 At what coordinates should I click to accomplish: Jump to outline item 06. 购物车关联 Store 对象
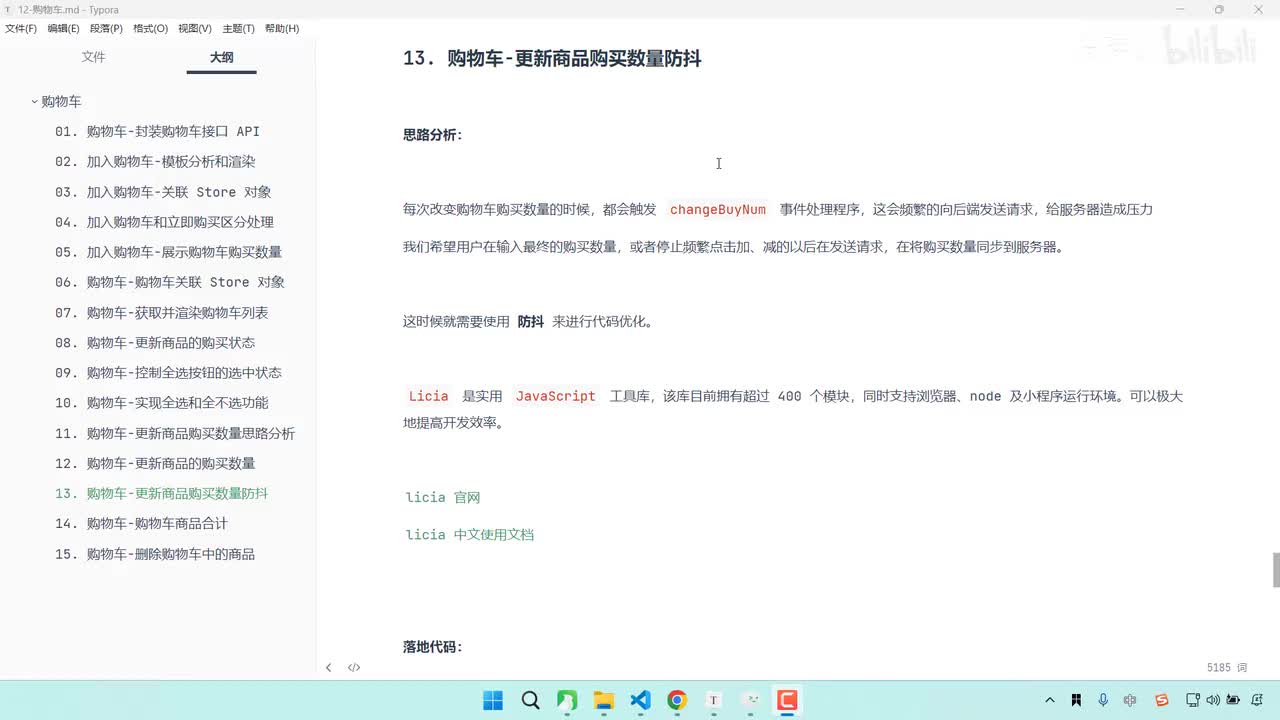coord(170,282)
